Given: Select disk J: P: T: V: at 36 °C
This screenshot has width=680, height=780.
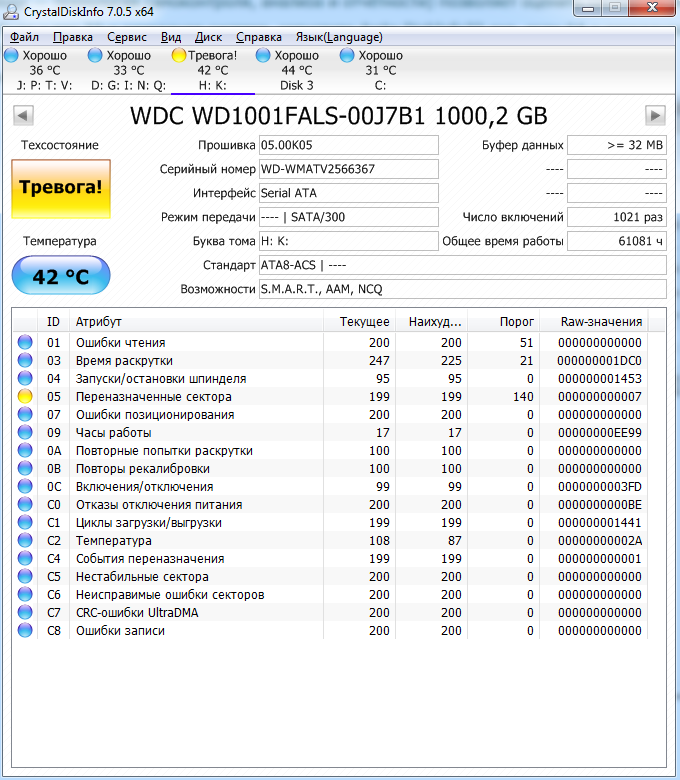Looking at the screenshot, I should pyautogui.click(x=45, y=70).
